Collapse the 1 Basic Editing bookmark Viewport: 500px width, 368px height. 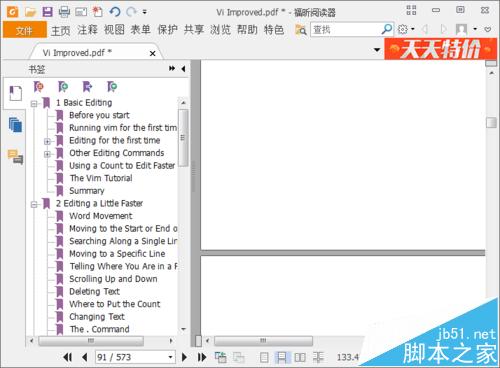[34, 104]
